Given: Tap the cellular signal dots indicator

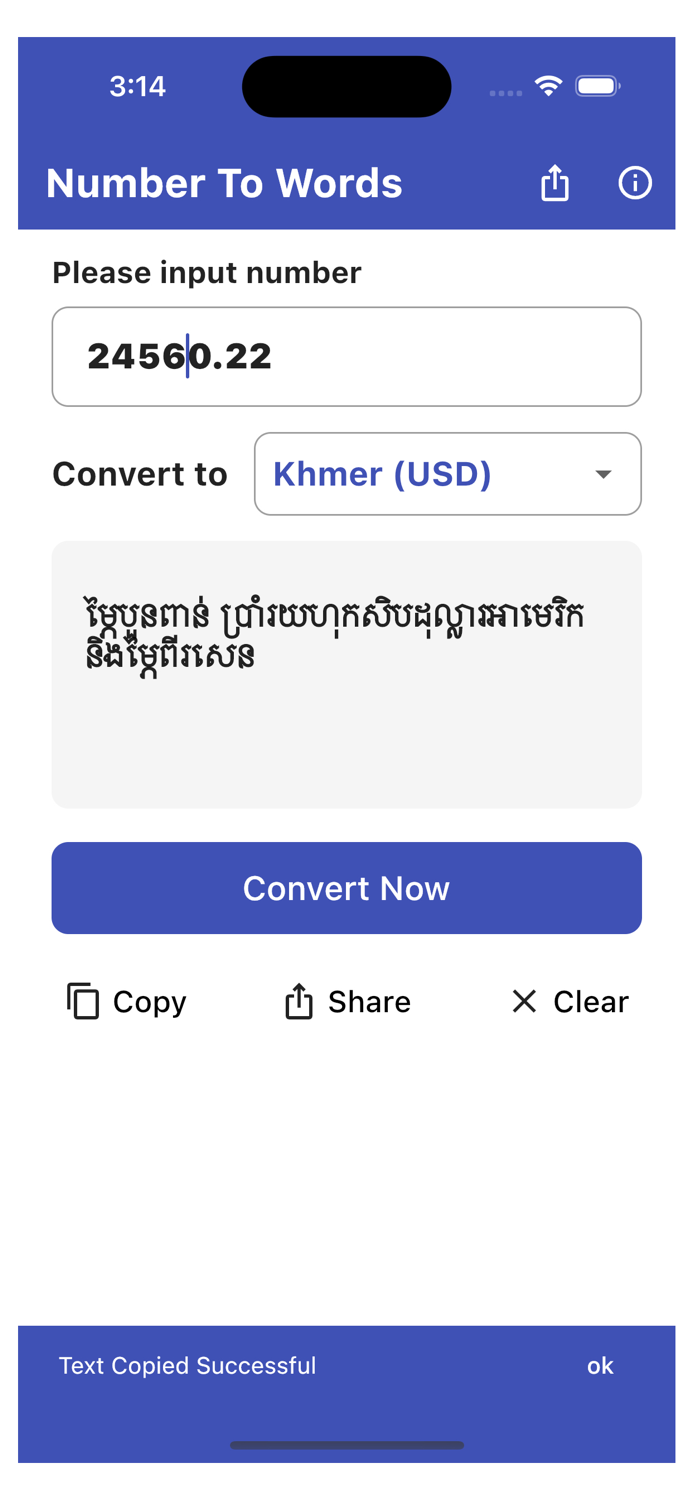Looking at the screenshot, I should [505, 93].
